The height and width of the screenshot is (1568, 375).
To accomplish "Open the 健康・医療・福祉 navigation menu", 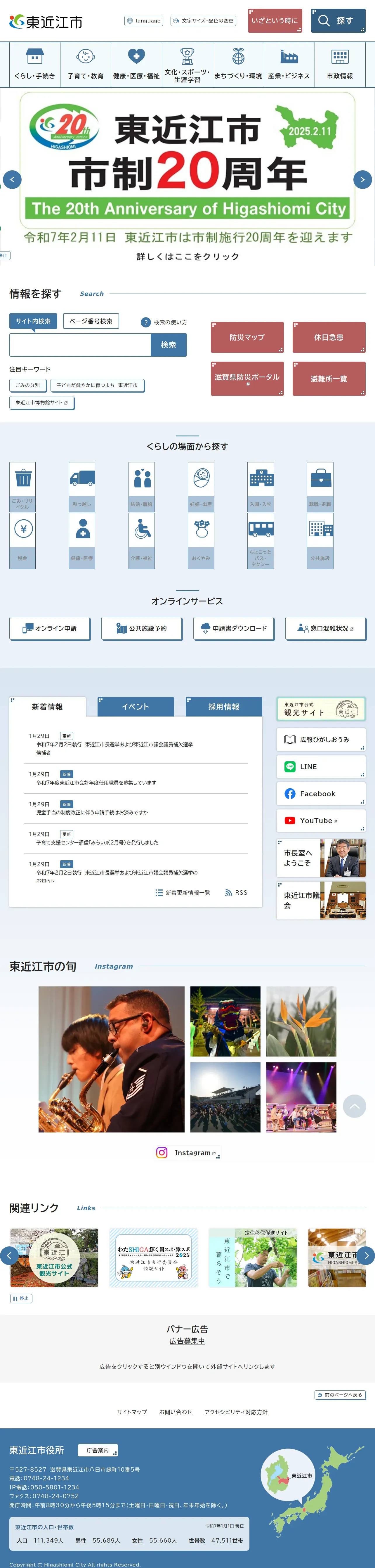I will pyautogui.click(x=136, y=65).
